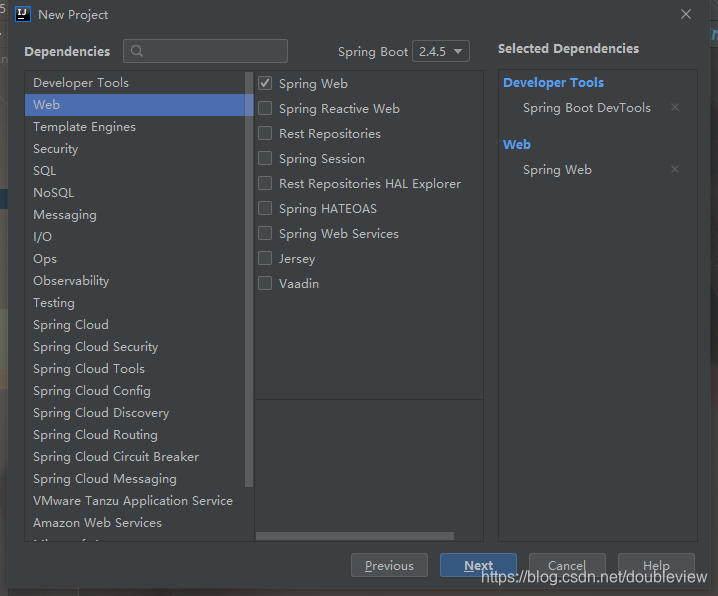Open the NoSQL category

(x=135, y=193)
